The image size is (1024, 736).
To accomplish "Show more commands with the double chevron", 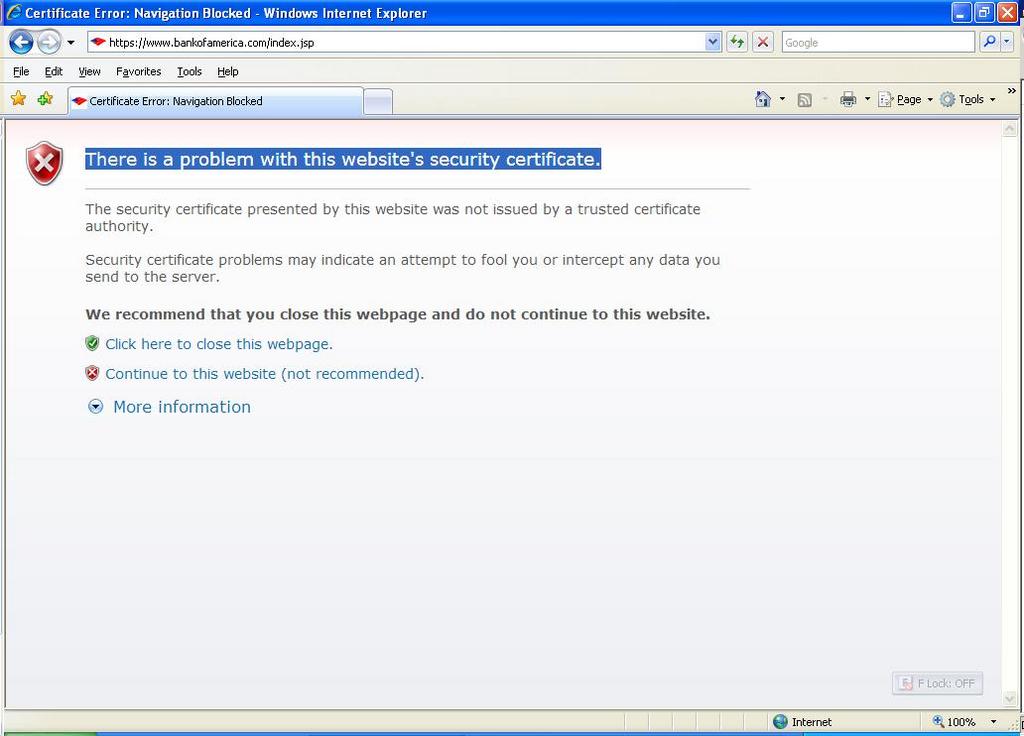I will tap(1012, 91).
